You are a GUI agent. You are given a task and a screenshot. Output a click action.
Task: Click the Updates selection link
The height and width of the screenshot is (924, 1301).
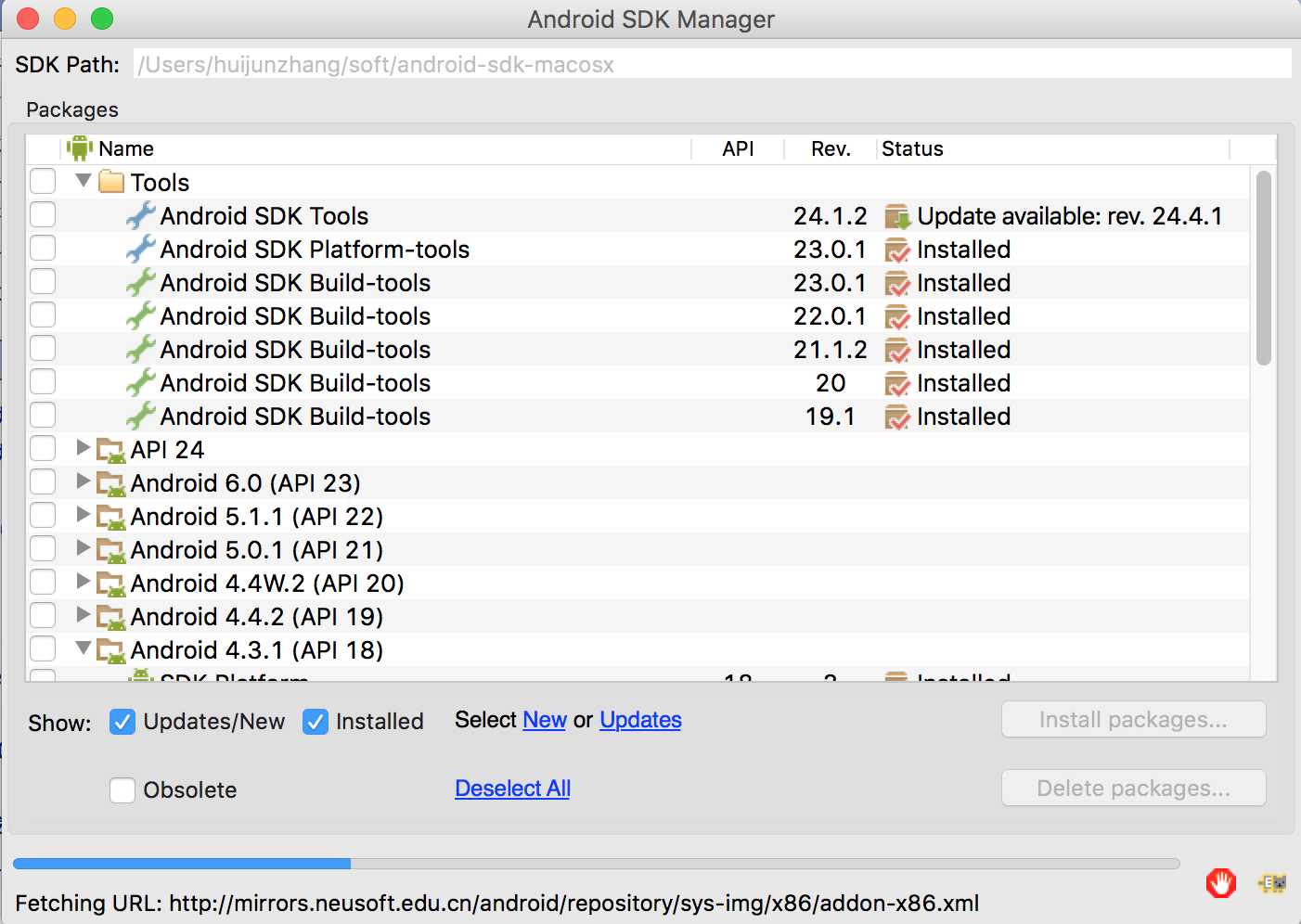point(640,720)
